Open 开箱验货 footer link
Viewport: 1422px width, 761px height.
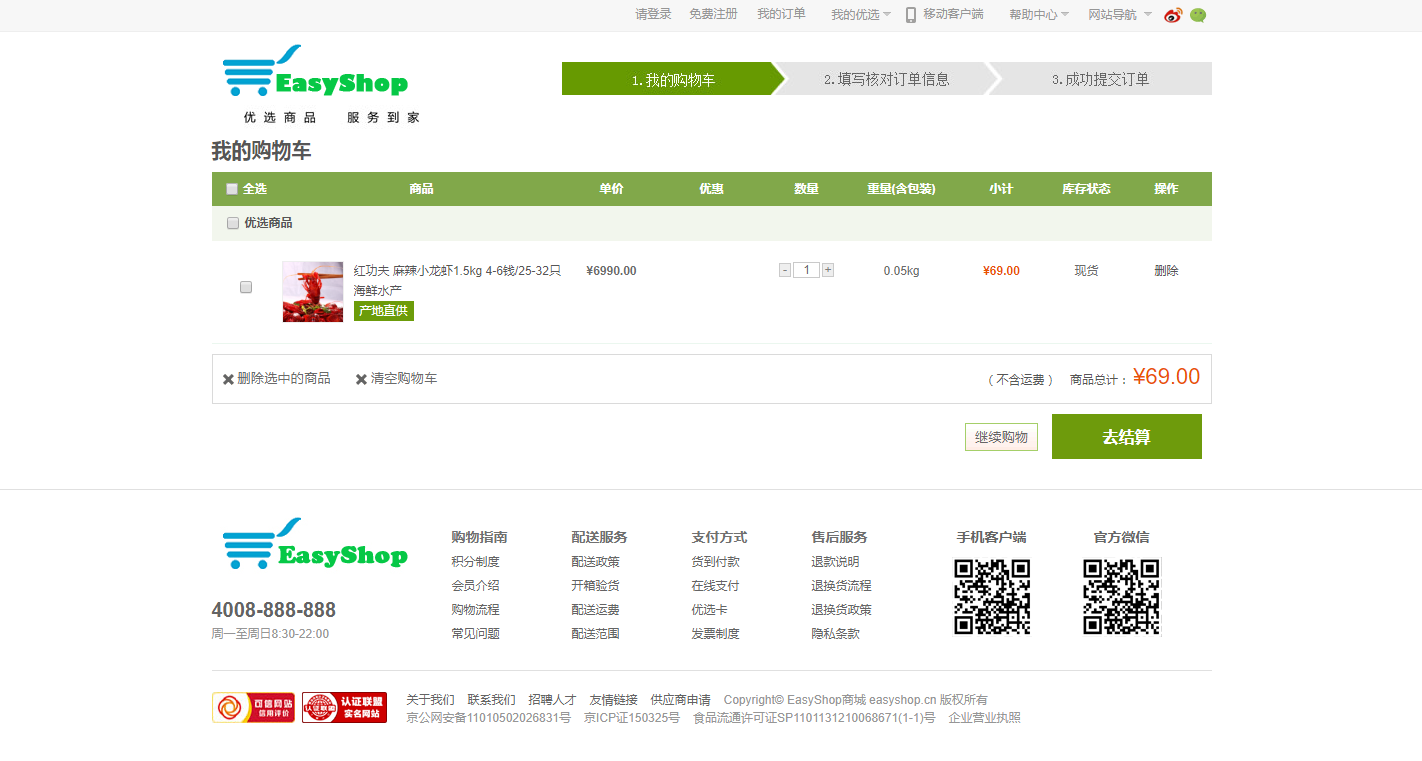[595, 586]
